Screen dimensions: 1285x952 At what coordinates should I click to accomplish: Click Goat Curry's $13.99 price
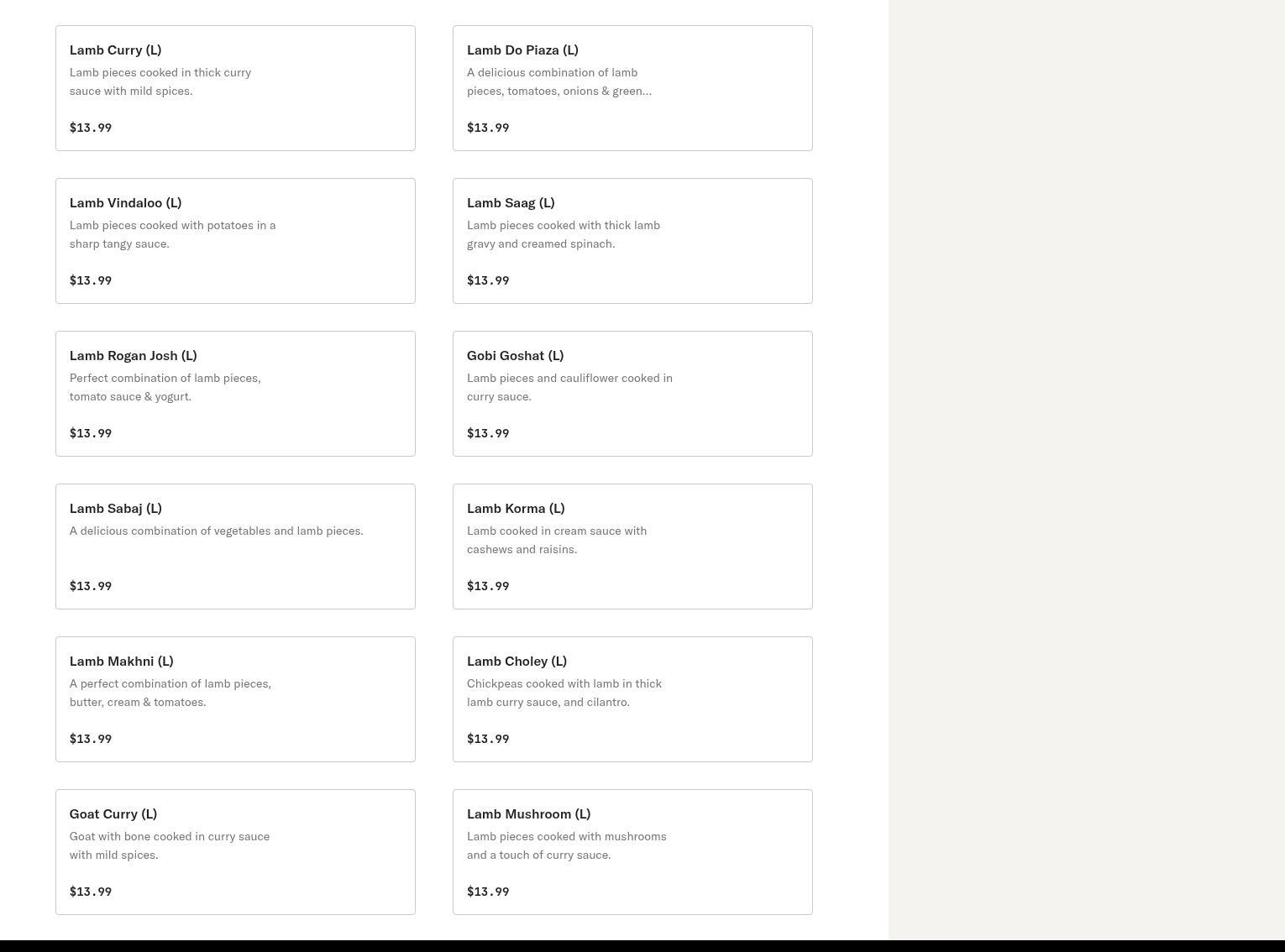91,892
